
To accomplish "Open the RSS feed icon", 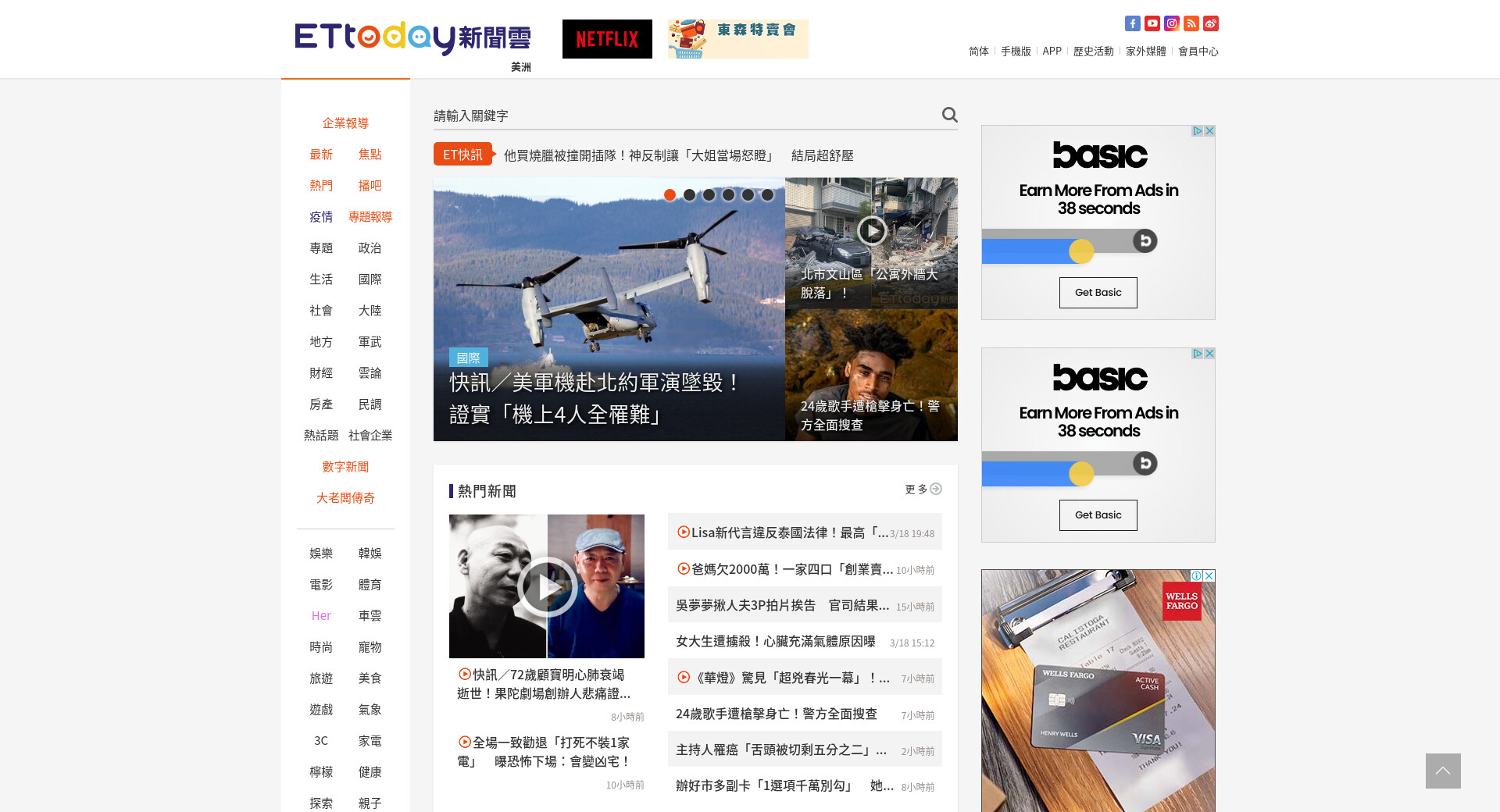I will coord(1191,23).
